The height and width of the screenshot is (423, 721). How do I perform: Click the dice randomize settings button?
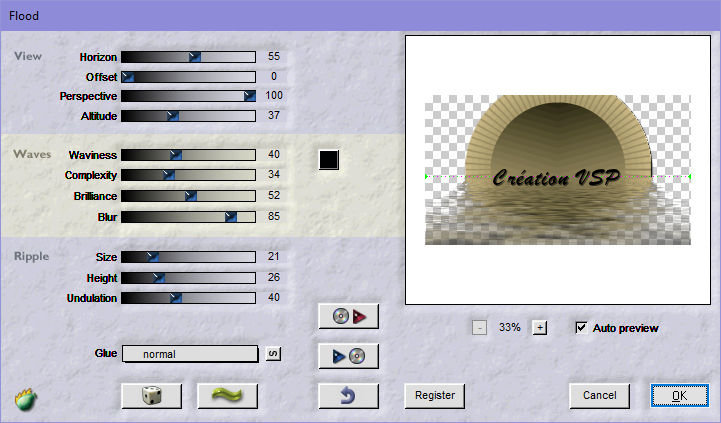pyautogui.click(x=152, y=396)
